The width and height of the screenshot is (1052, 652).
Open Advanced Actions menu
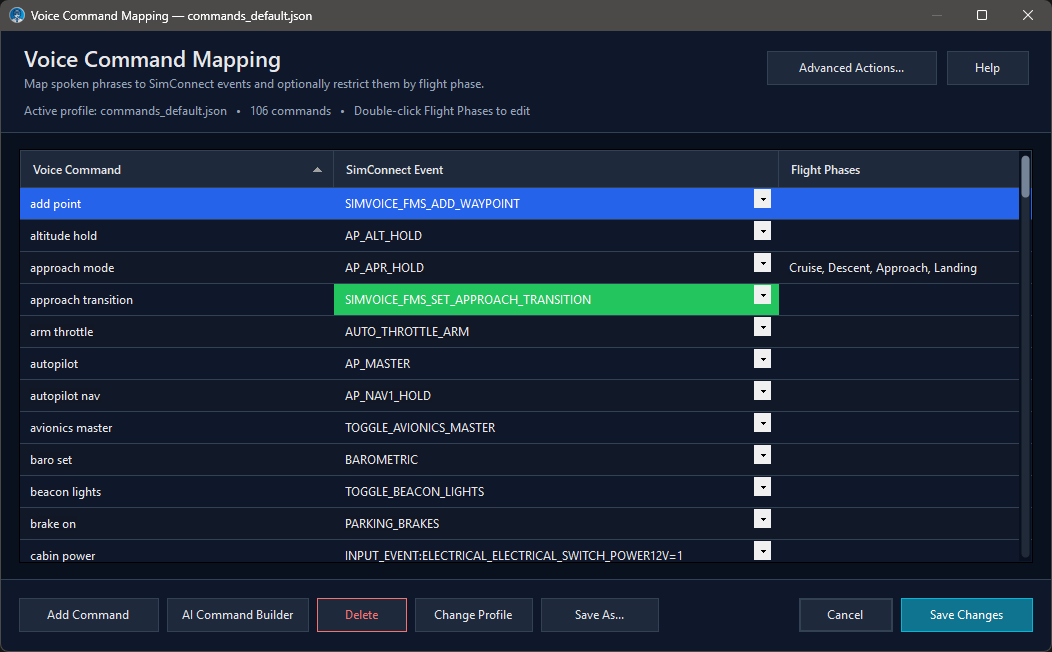pos(851,68)
